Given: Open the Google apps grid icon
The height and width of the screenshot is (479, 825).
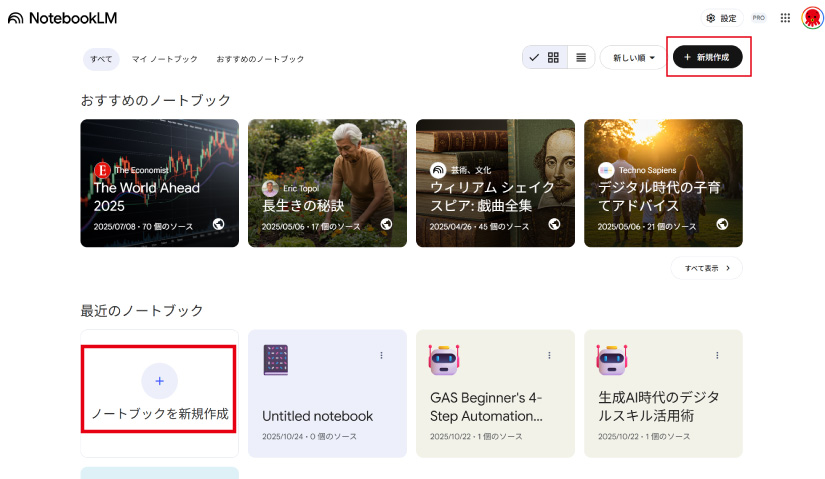Looking at the screenshot, I should (x=785, y=18).
